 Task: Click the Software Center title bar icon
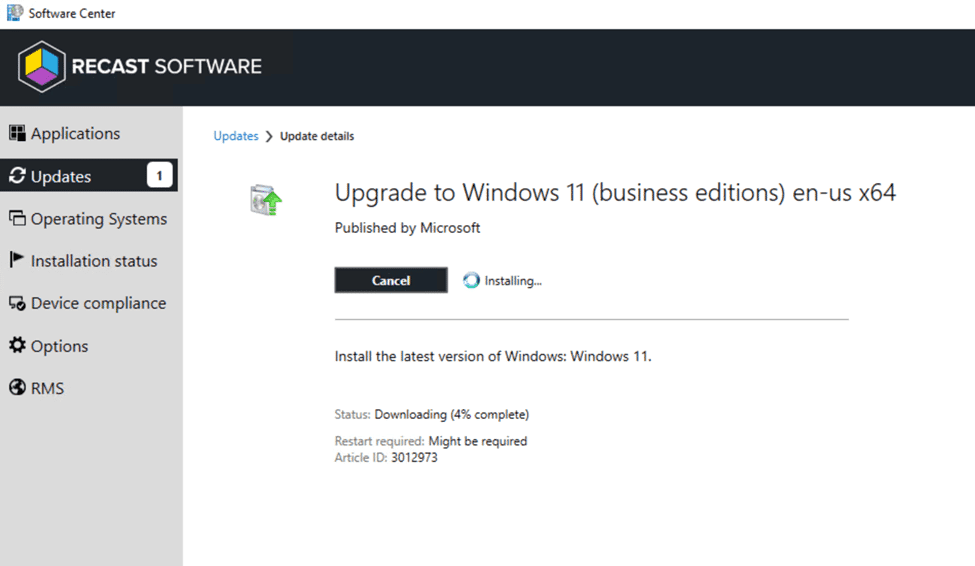click(14, 13)
